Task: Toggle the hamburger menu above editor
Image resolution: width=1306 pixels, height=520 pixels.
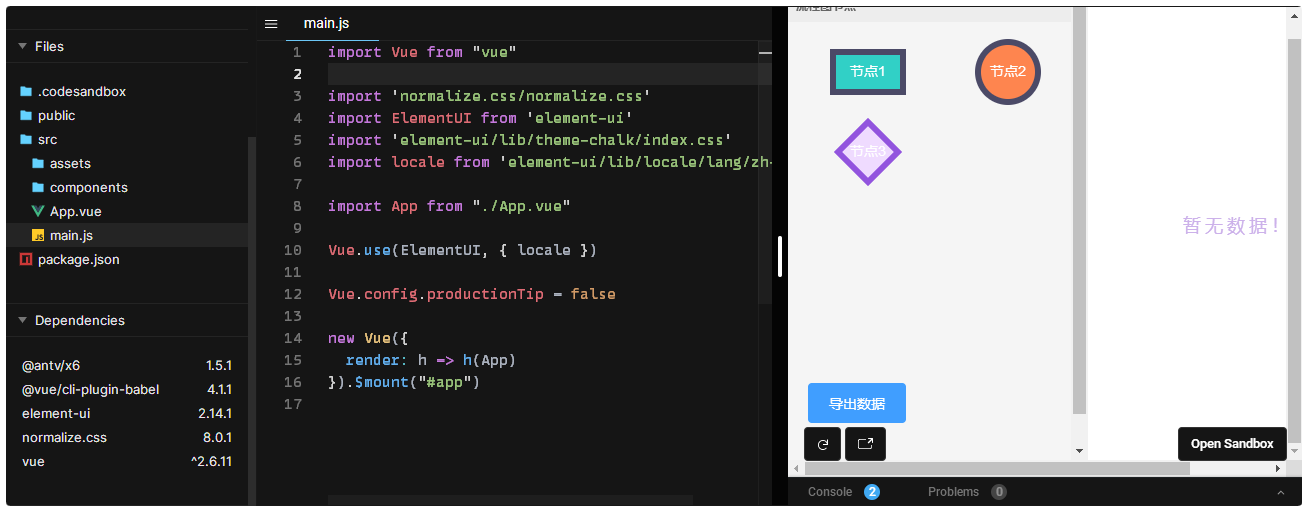Action: (271, 24)
